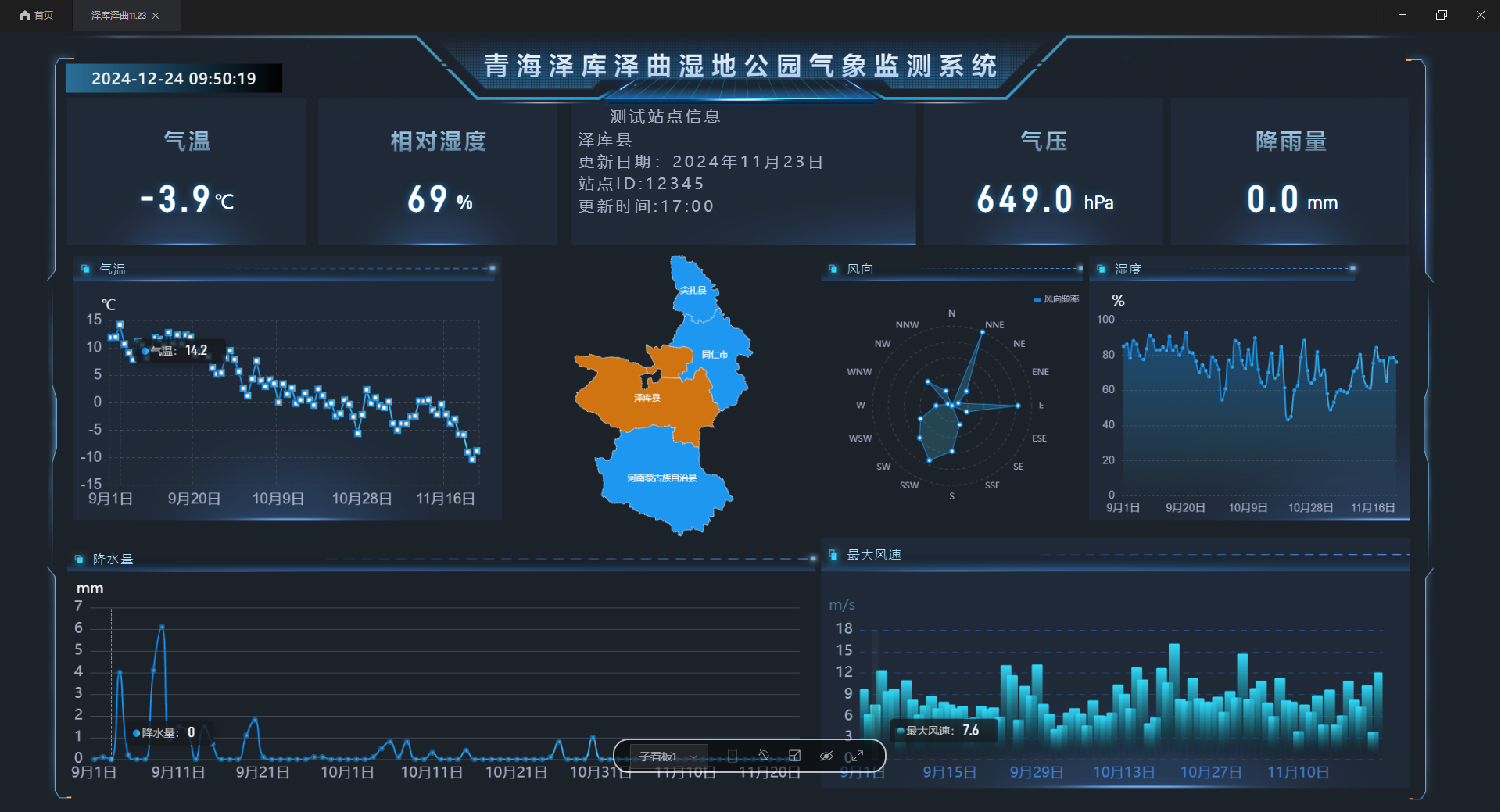Click the 最大风速 panel title icon
This screenshot has height=812, width=1501.
click(833, 555)
